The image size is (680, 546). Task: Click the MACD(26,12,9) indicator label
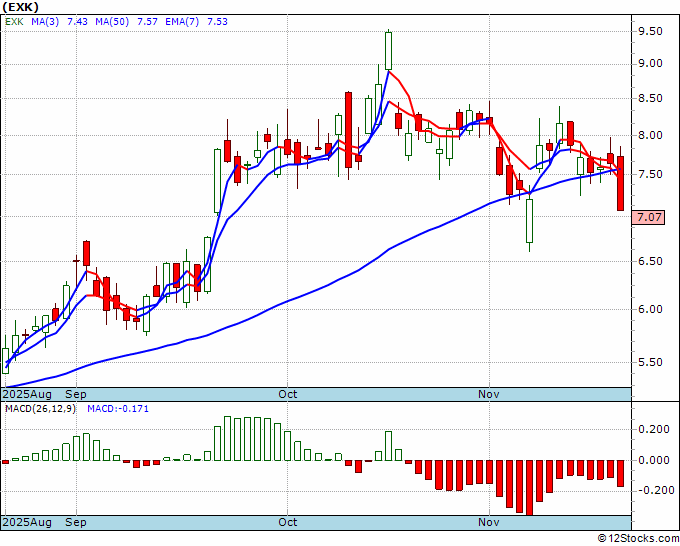point(40,409)
